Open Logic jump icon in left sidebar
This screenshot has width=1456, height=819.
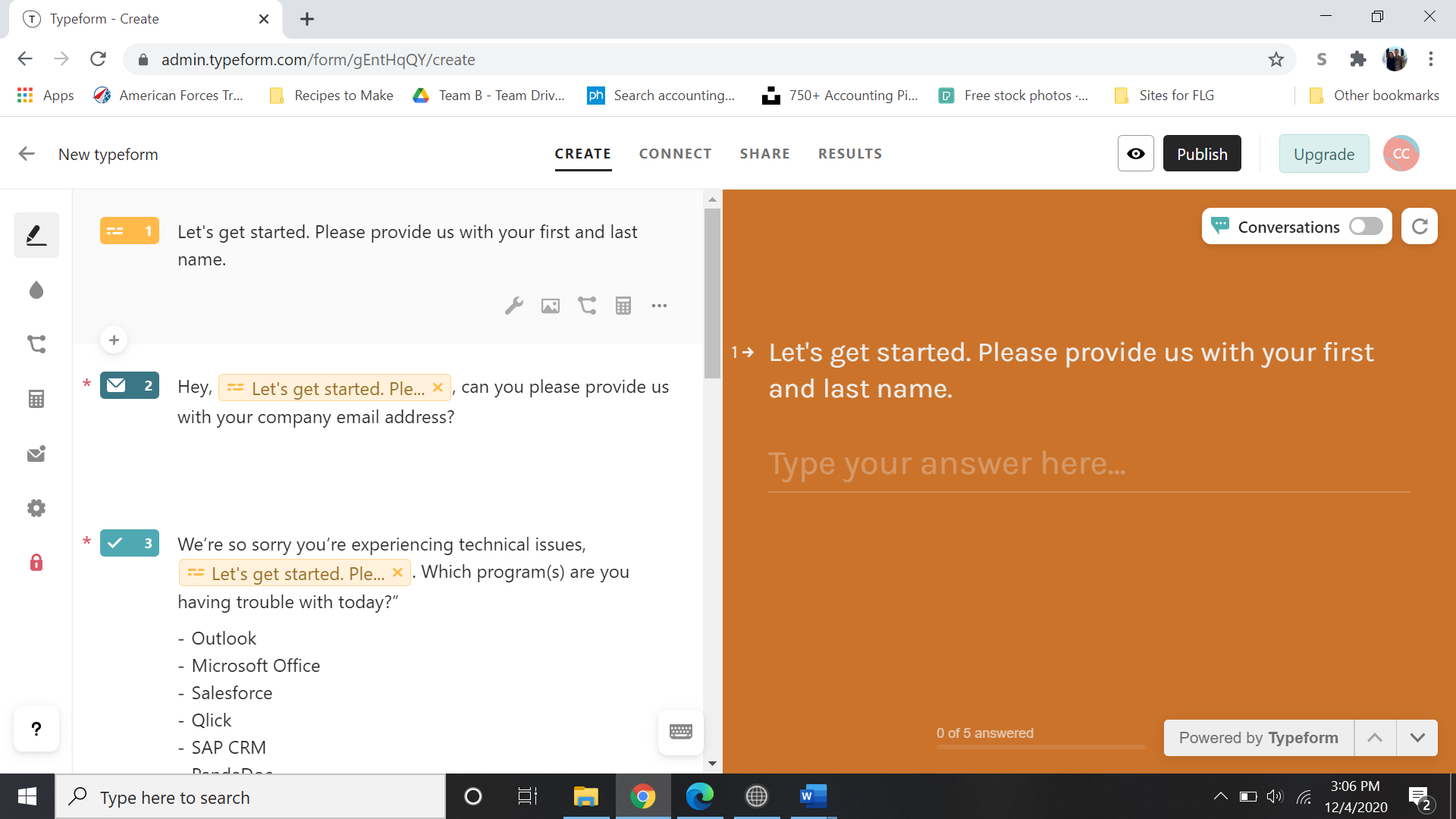click(36, 344)
